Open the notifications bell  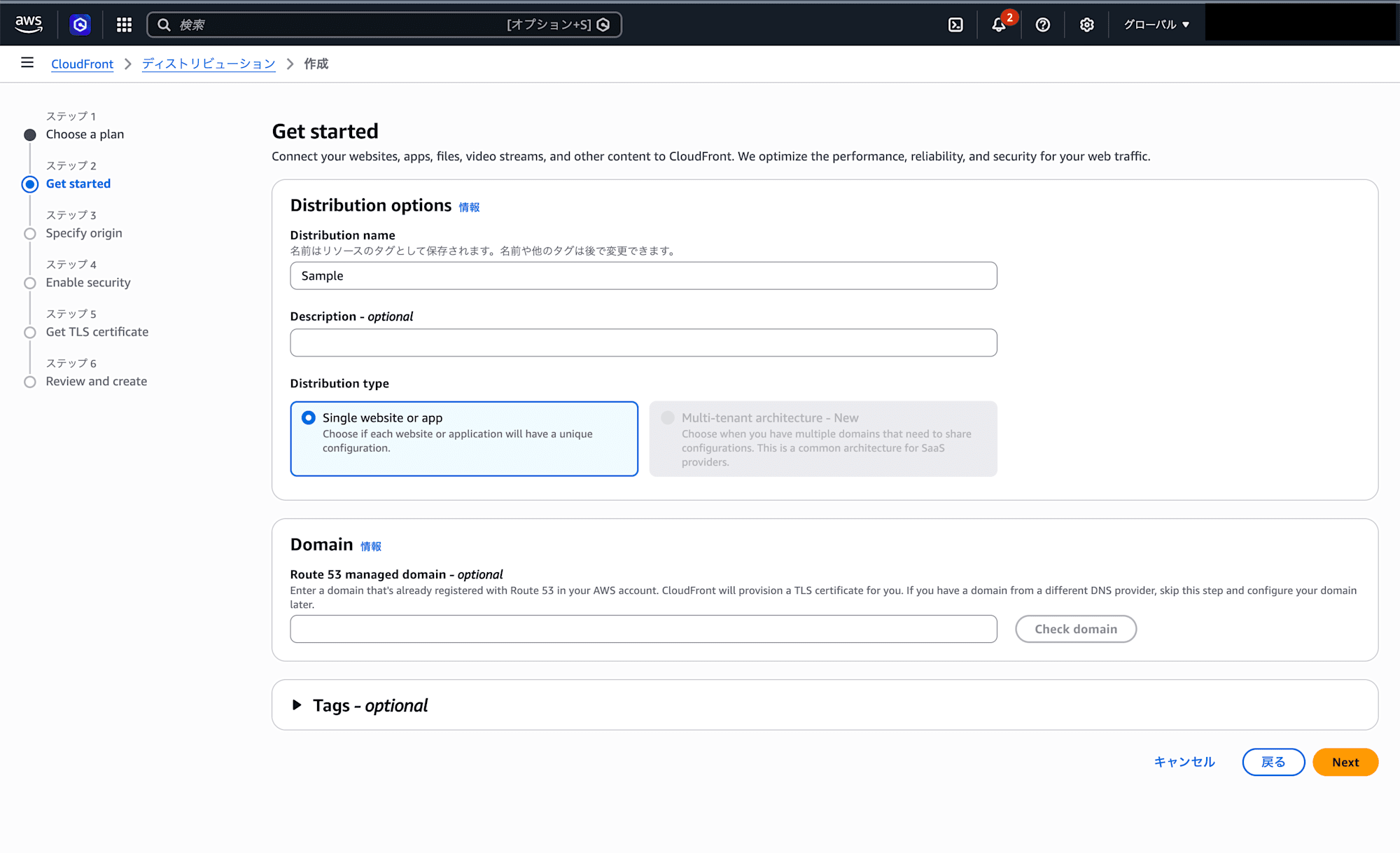999,25
